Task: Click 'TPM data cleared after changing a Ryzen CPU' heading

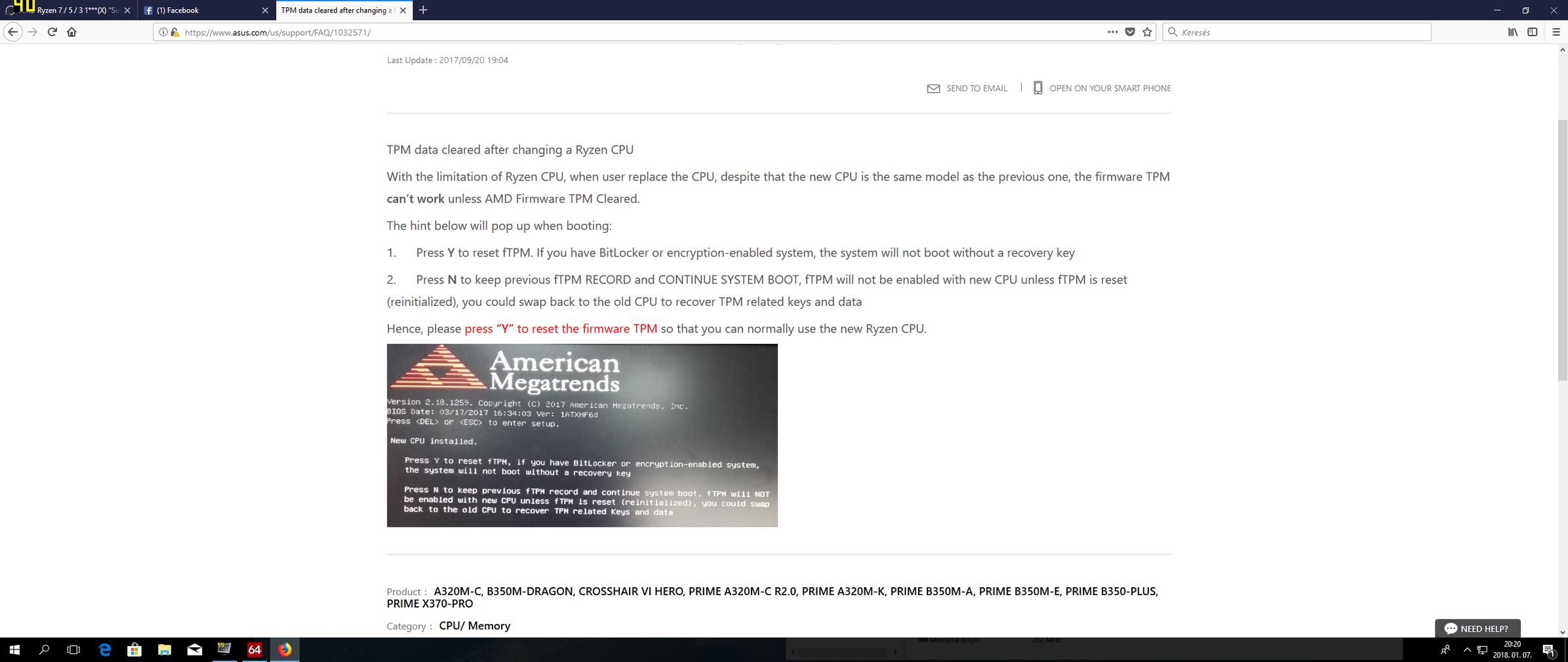Action: point(510,150)
